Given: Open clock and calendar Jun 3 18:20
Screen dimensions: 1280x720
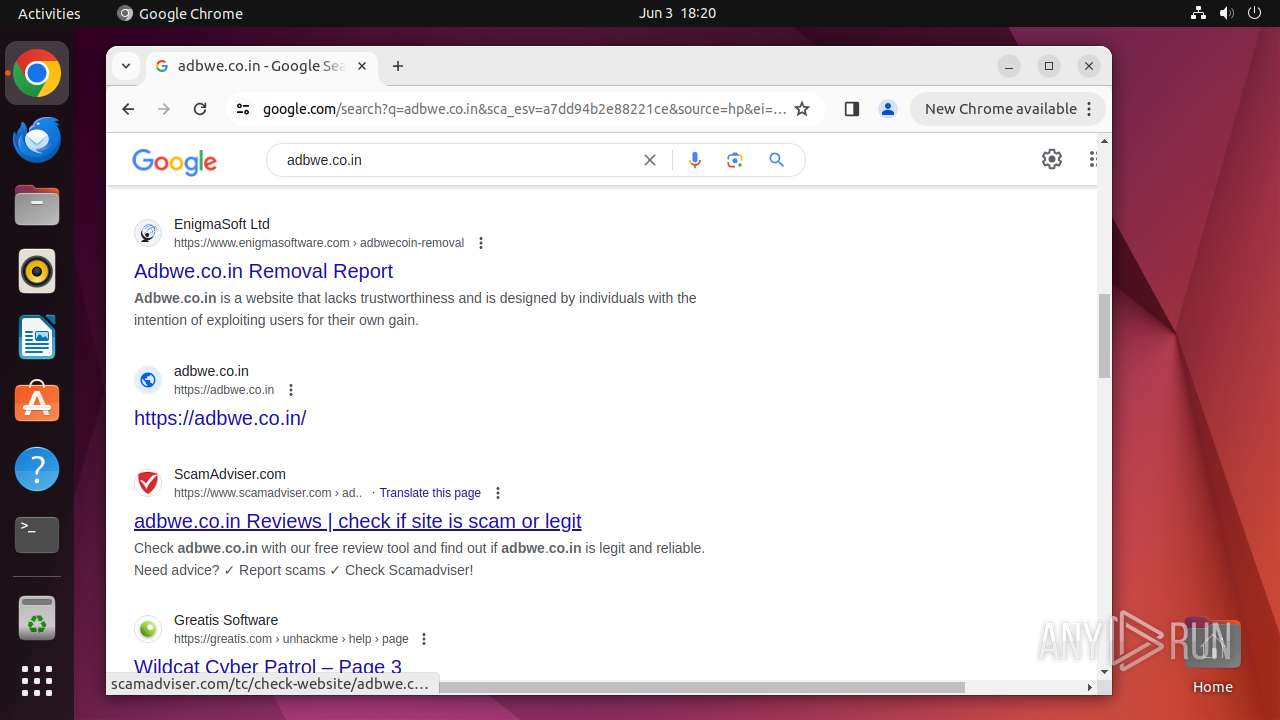Looking at the screenshot, I should [x=677, y=13].
